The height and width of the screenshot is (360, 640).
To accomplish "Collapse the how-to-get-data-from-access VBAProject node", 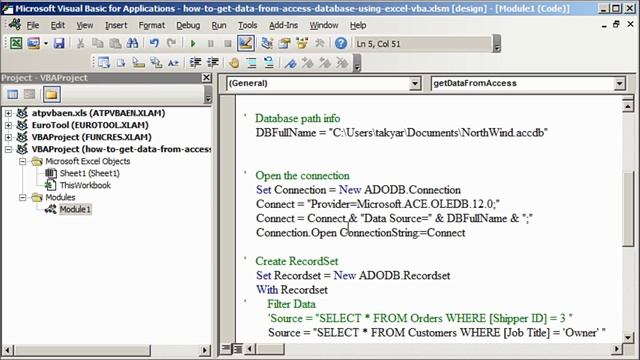I will pyautogui.click(x=8, y=149).
